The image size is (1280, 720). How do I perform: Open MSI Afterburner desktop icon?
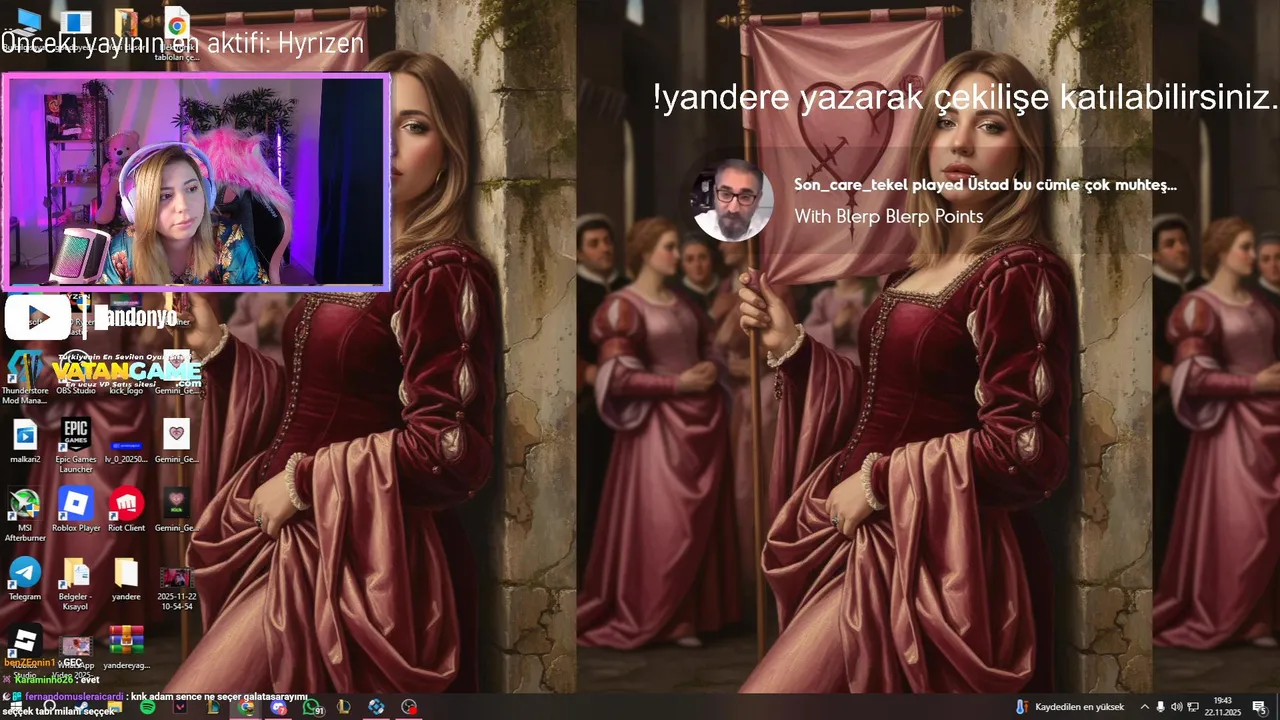click(25, 514)
